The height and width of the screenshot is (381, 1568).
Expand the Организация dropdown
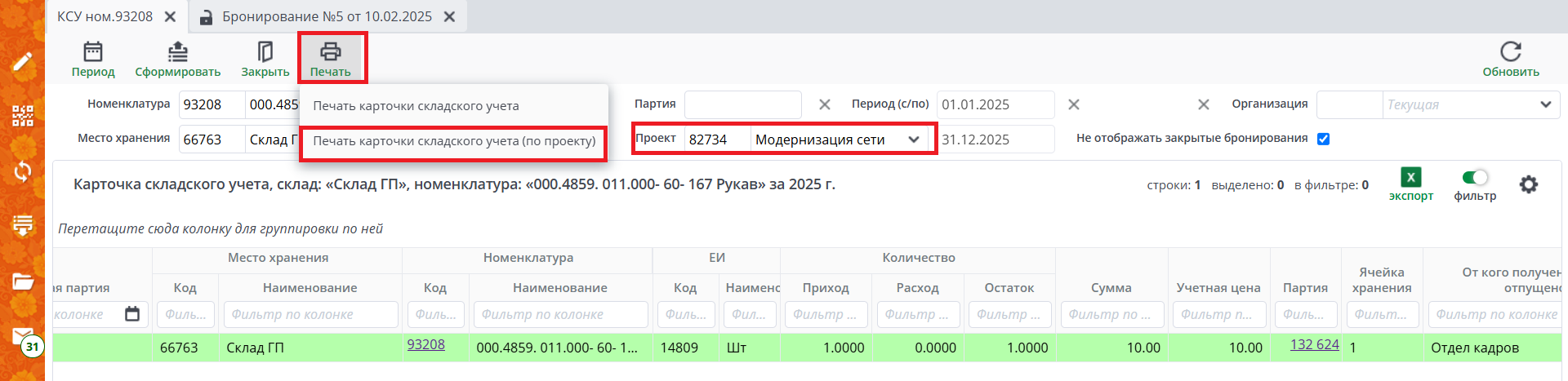[1545, 104]
